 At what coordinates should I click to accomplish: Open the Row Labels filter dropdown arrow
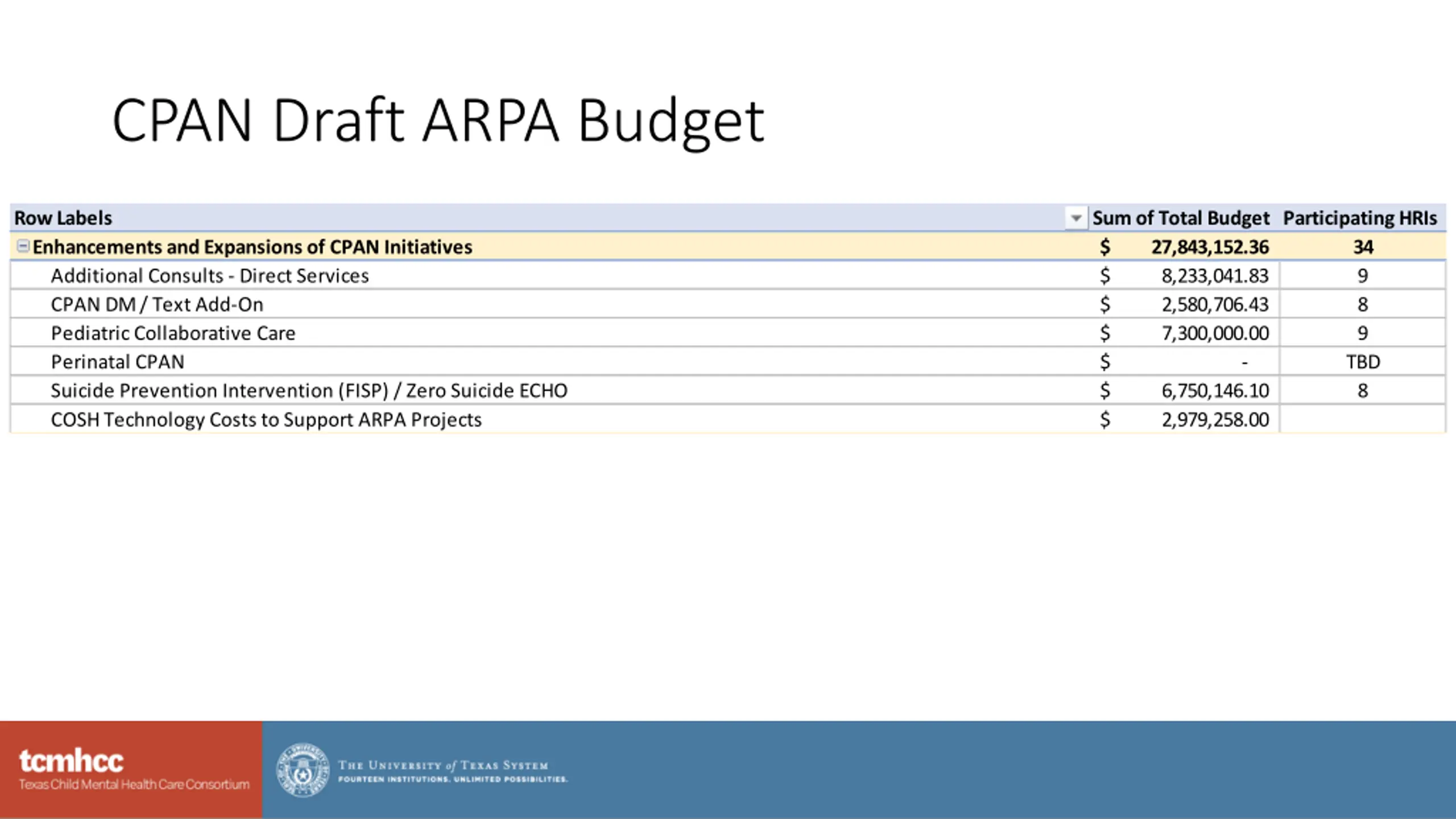click(x=1076, y=218)
